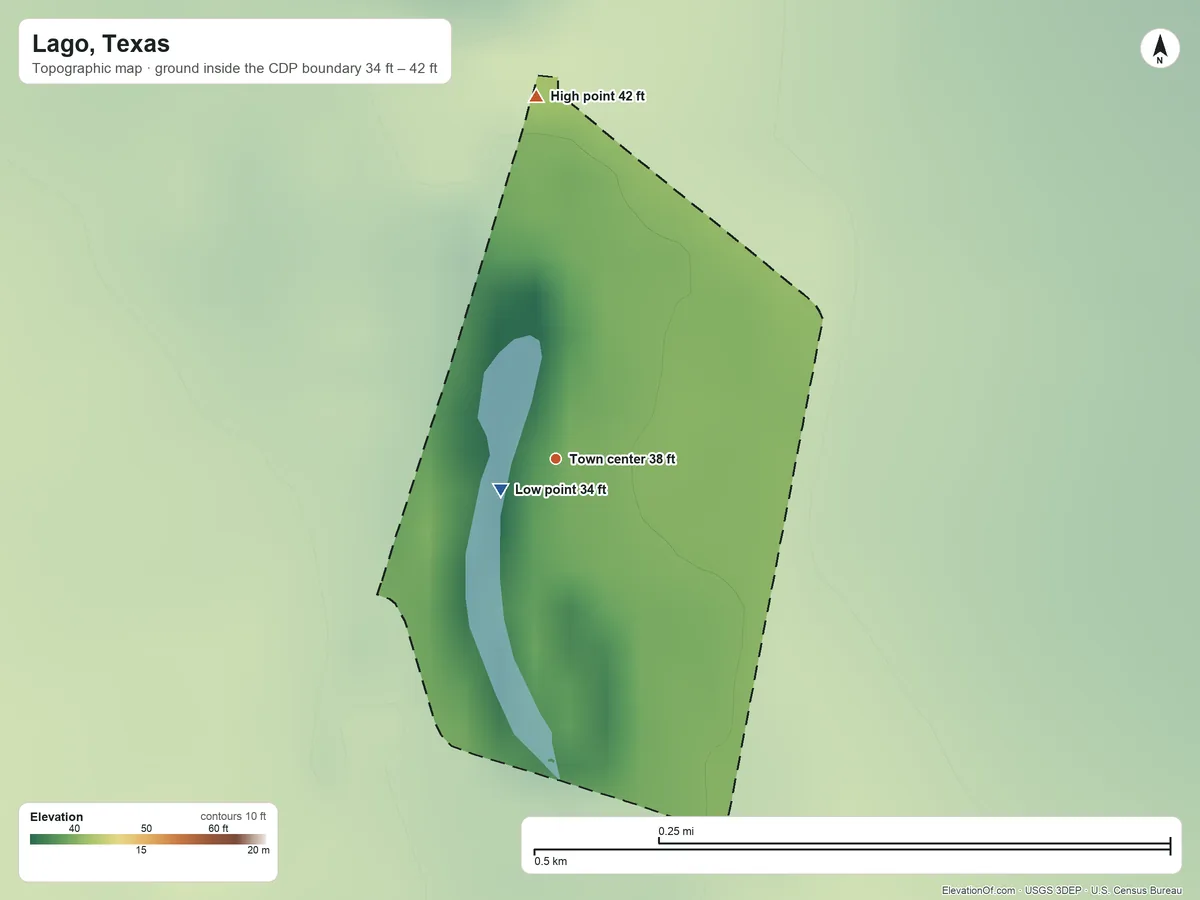Image resolution: width=1200 pixels, height=900 pixels.
Task: Click the red town center dot marker
Action: (x=556, y=459)
